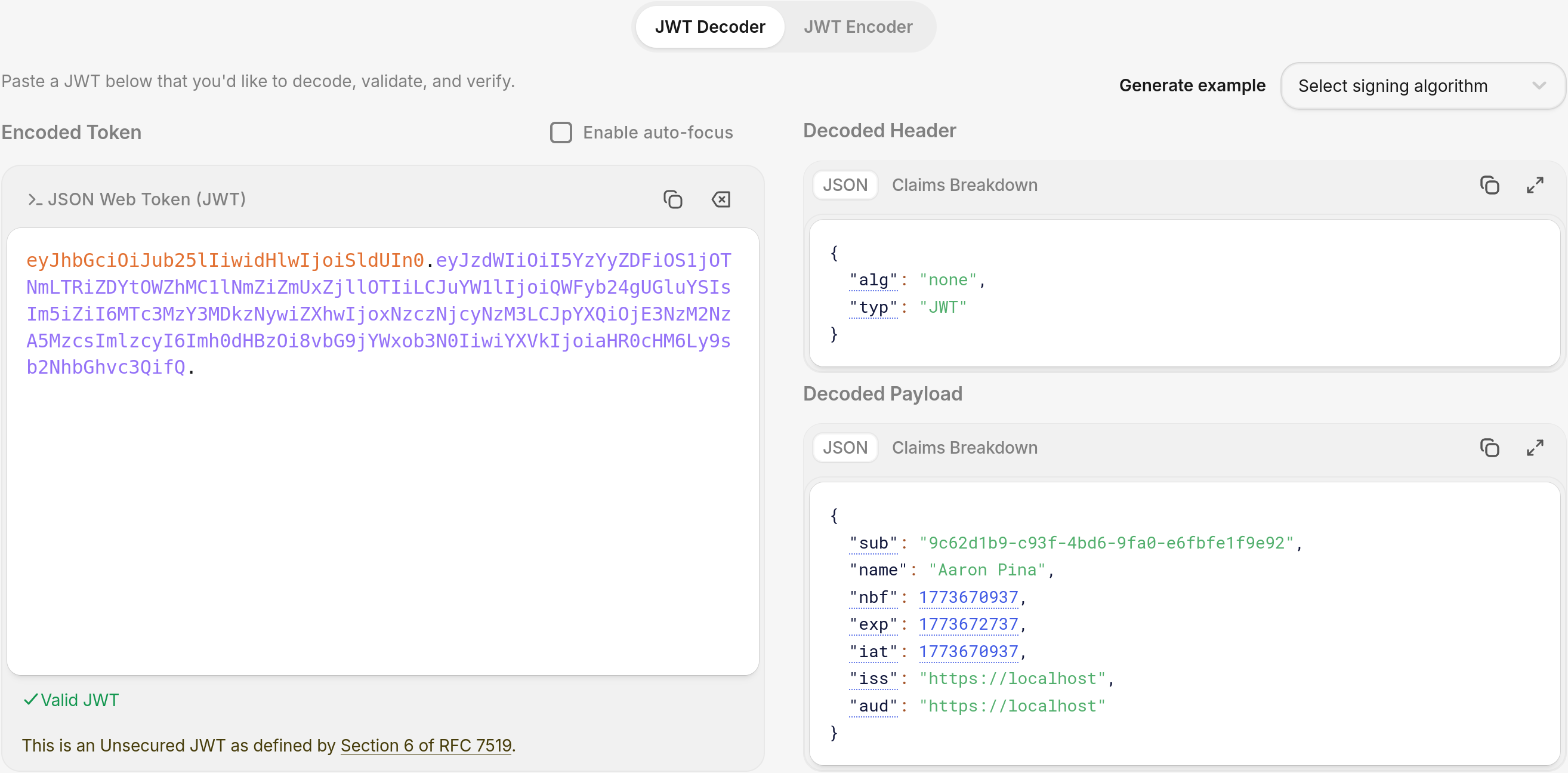Copy the encoded JWT token
Image resolution: width=1568 pixels, height=773 pixels.
(672, 199)
